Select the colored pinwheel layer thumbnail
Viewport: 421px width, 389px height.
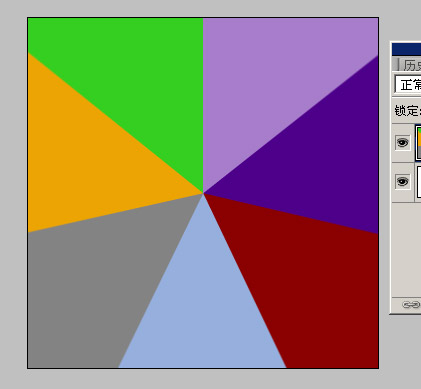(x=418, y=142)
